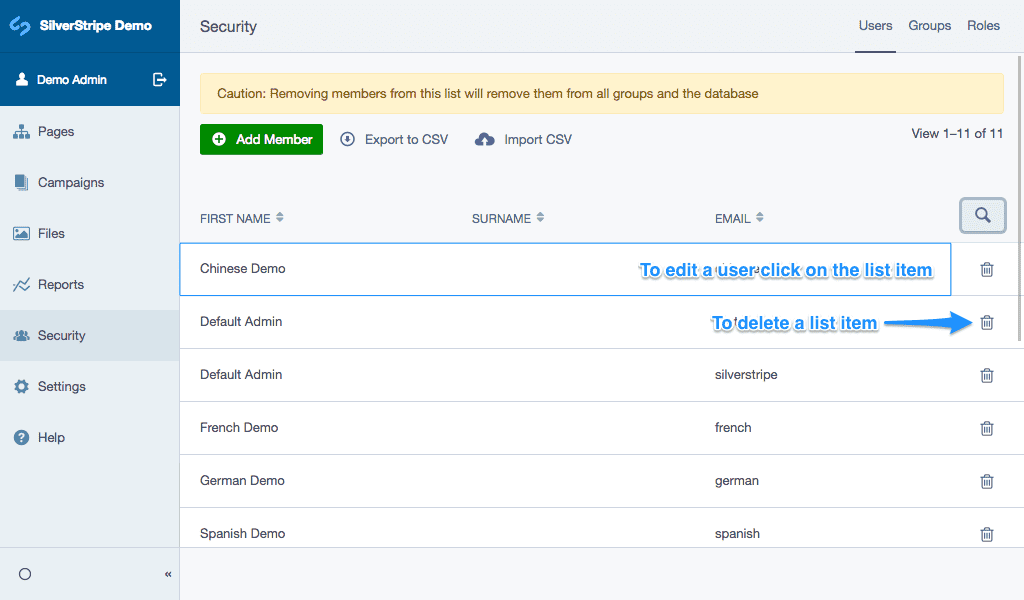The height and width of the screenshot is (600, 1024).
Task: Click Export to CSV
Action: 394,140
